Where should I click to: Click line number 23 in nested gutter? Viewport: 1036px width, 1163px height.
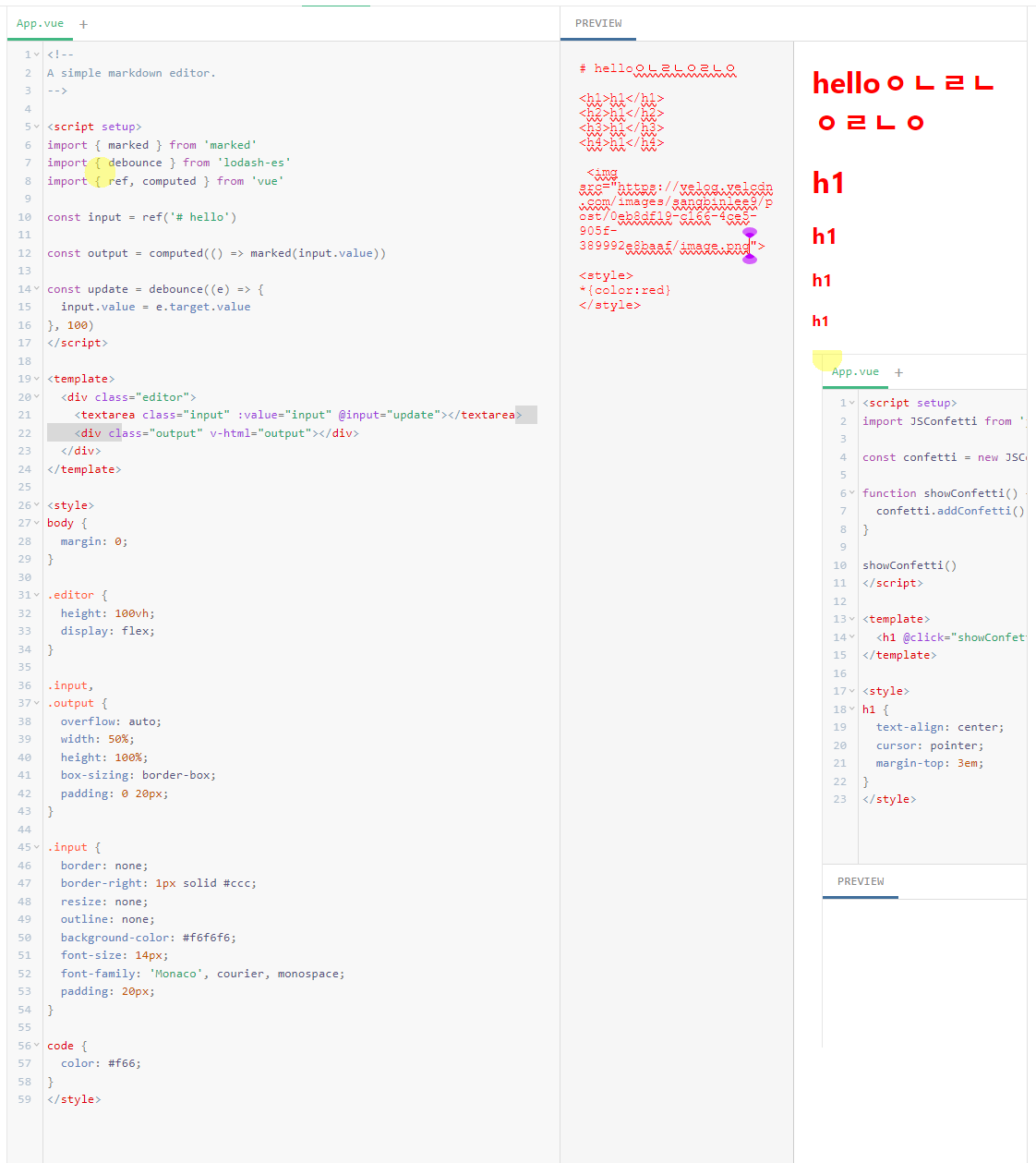[839, 799]
